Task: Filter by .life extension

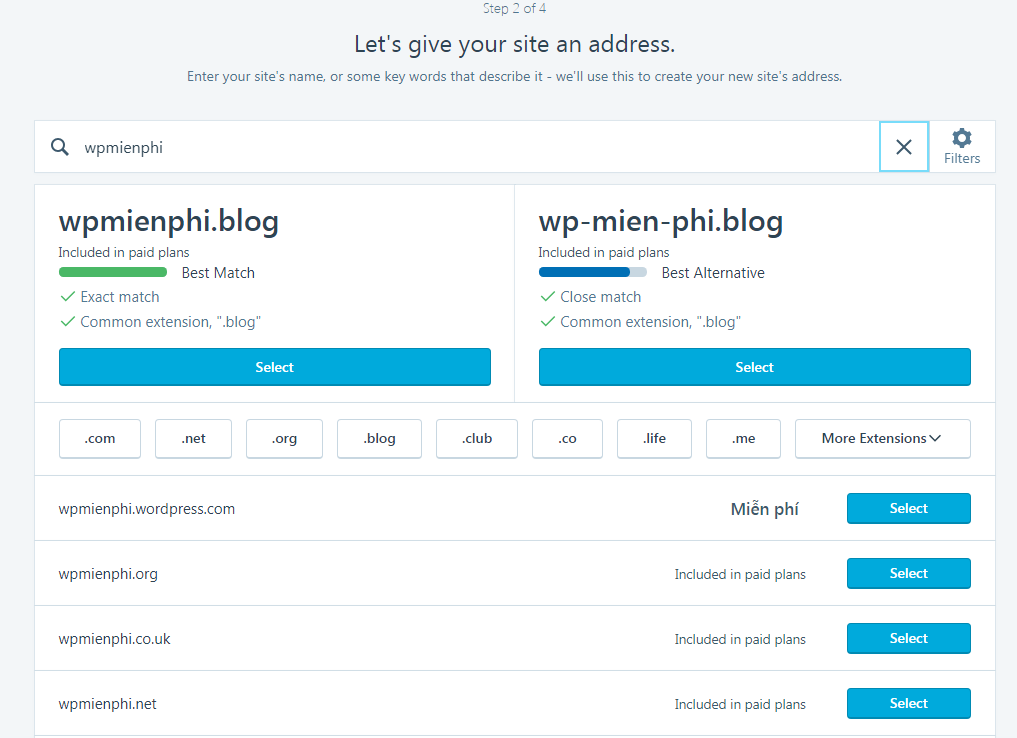Action: click(654, 438)
